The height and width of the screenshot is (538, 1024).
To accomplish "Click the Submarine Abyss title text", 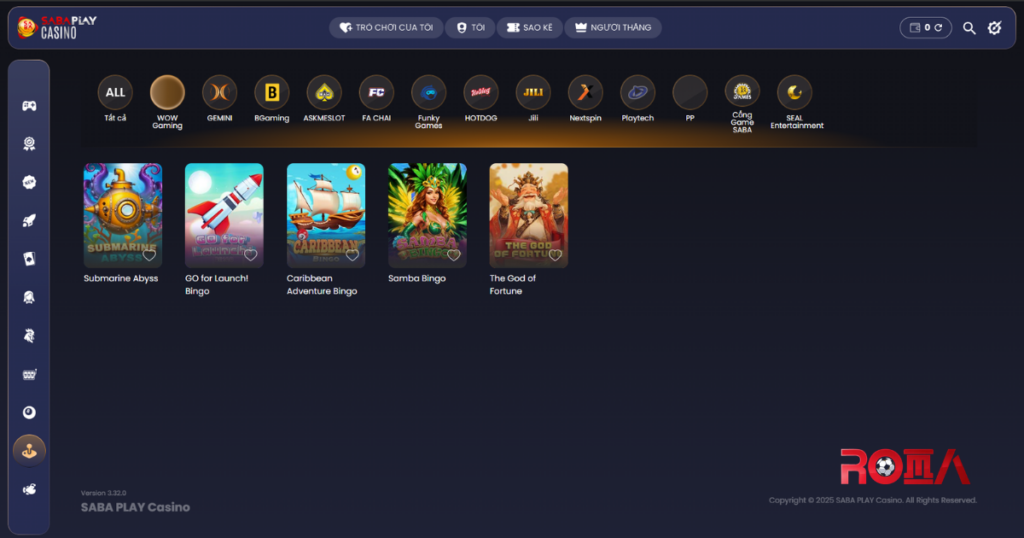I will point(121,279).
